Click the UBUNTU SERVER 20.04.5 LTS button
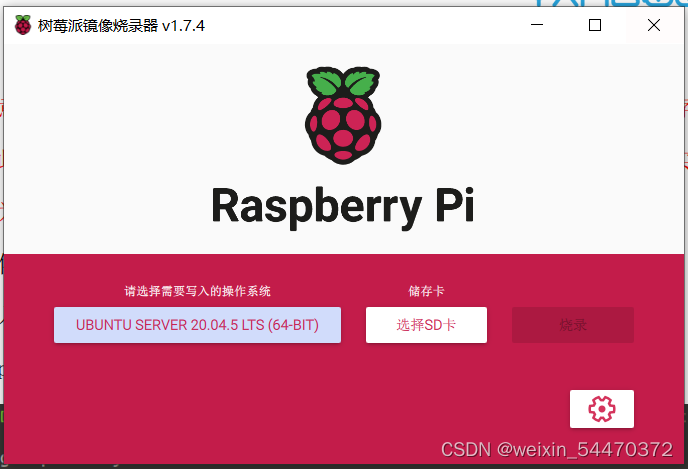This screenshot has height=469, width=688. (197, 325)
